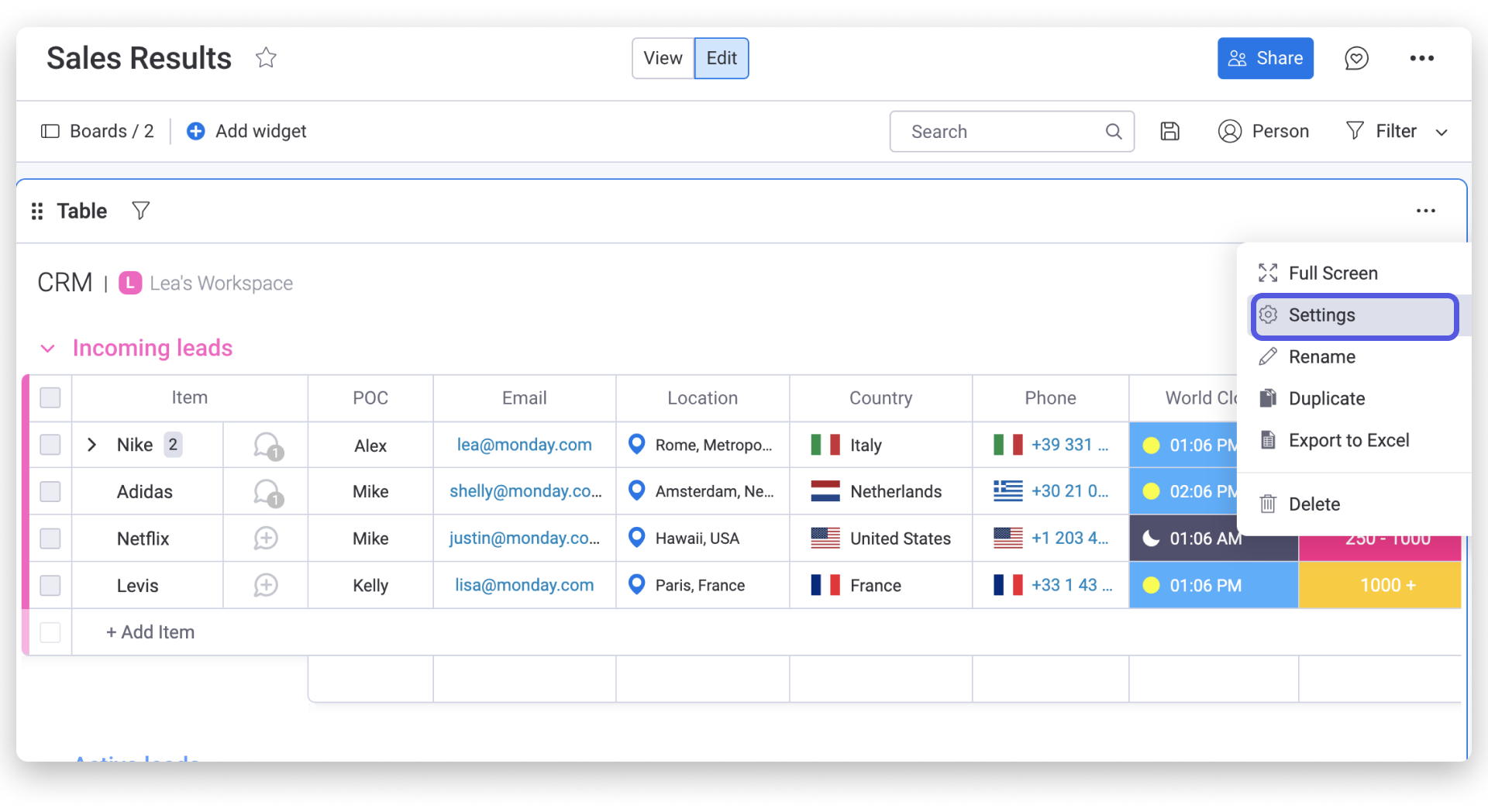Expand the Nike subitems chevron

pyautogui.click(x=91, y=445)
